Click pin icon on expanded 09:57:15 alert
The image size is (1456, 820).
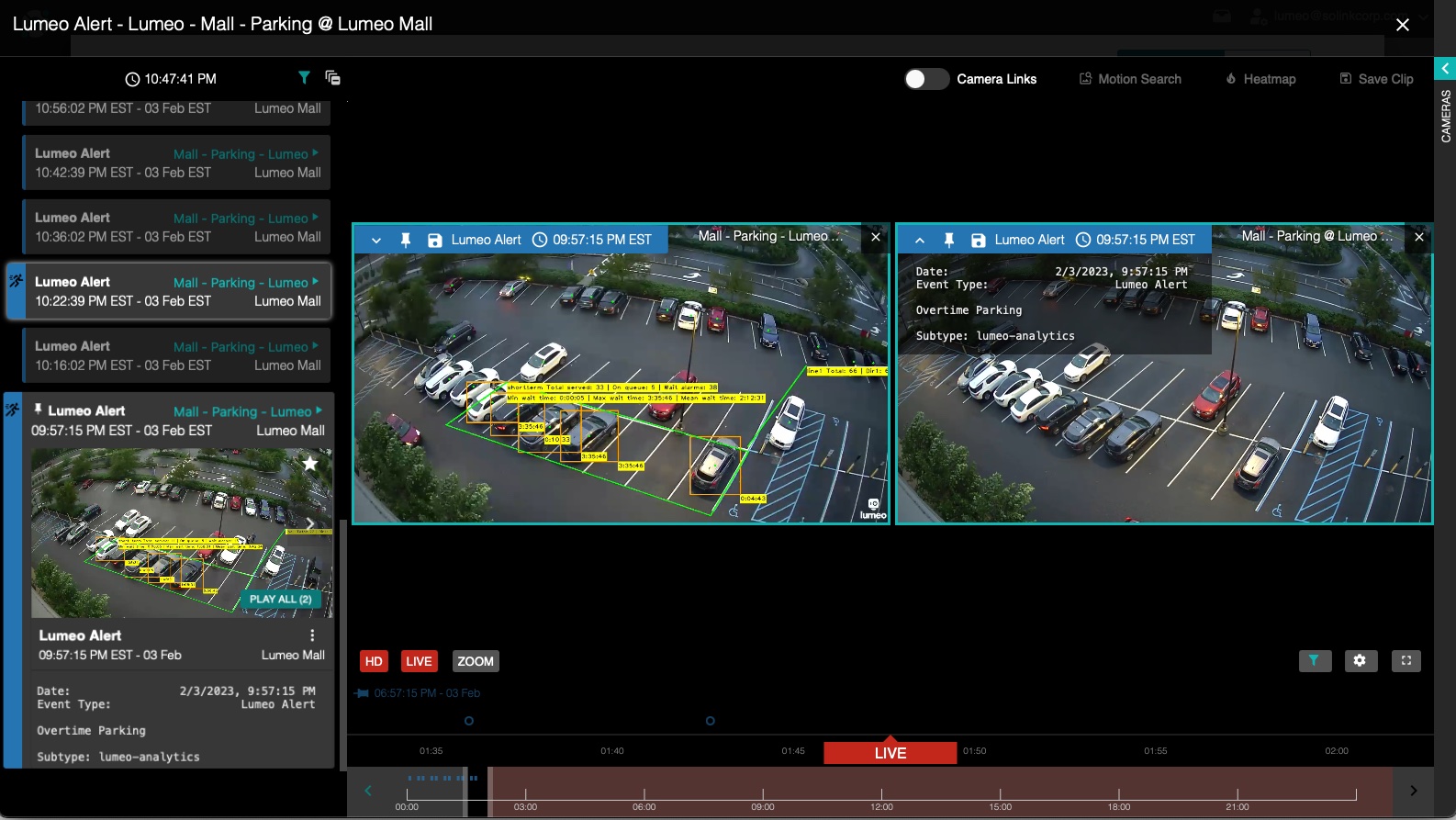pos(38,410)
